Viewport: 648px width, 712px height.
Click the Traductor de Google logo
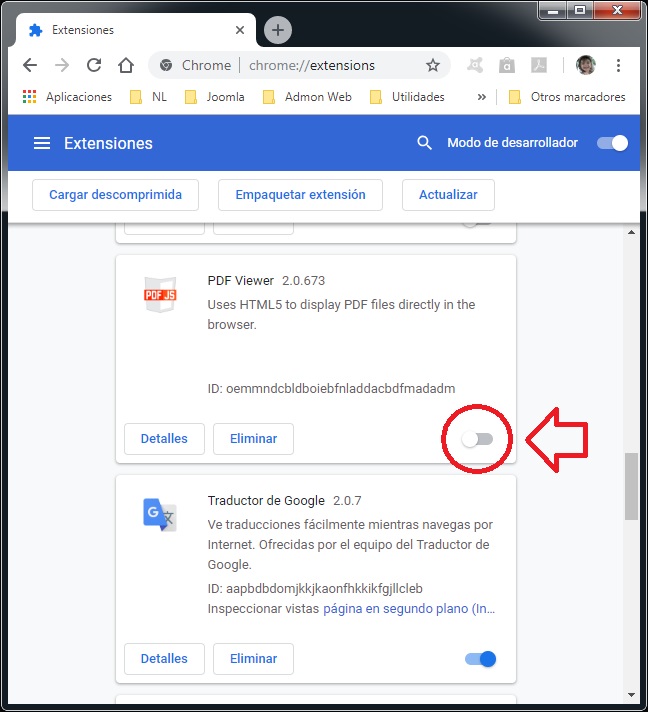tap(160, 514)
